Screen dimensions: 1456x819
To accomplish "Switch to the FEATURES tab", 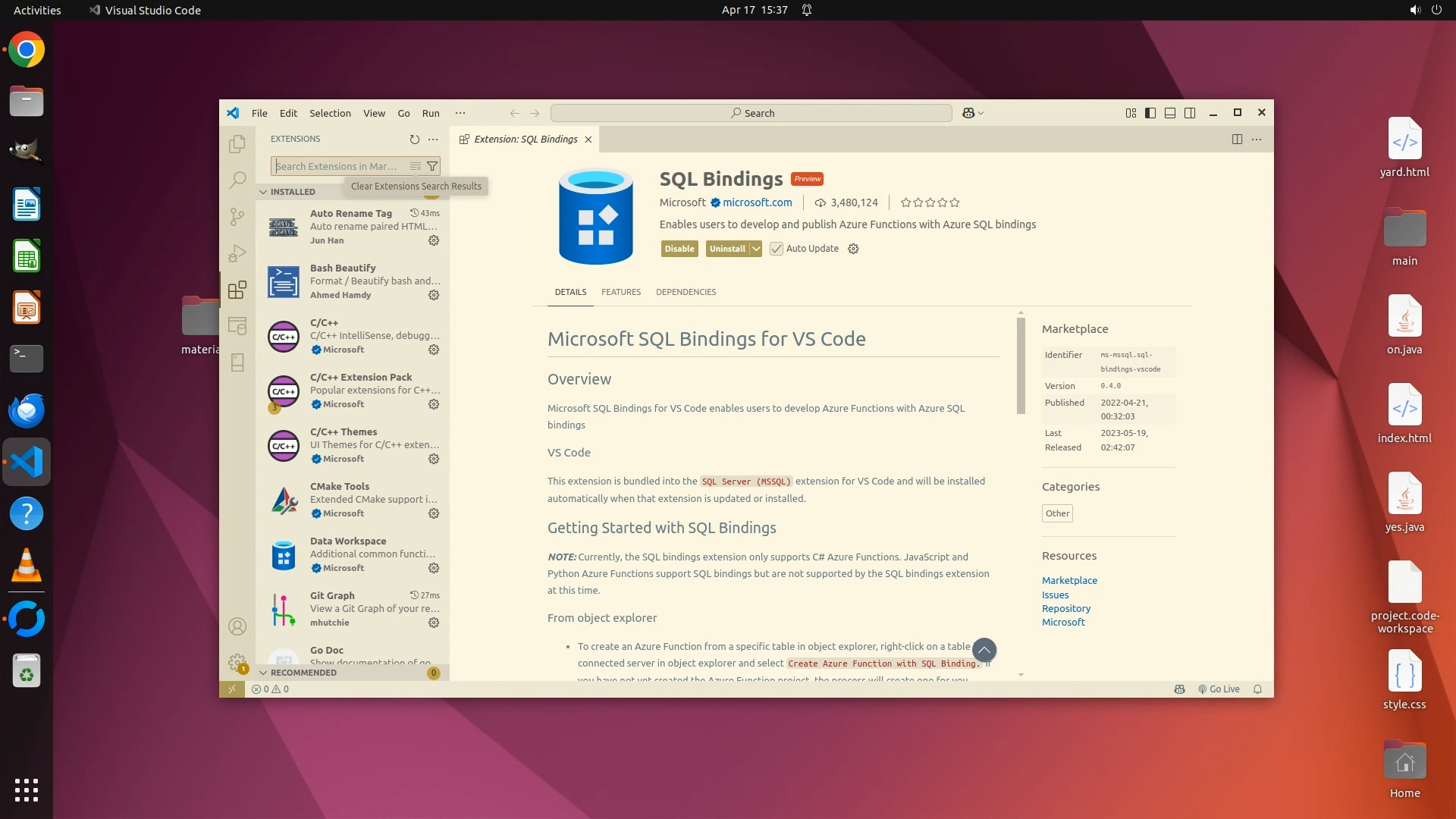I will tap(620, 292).
